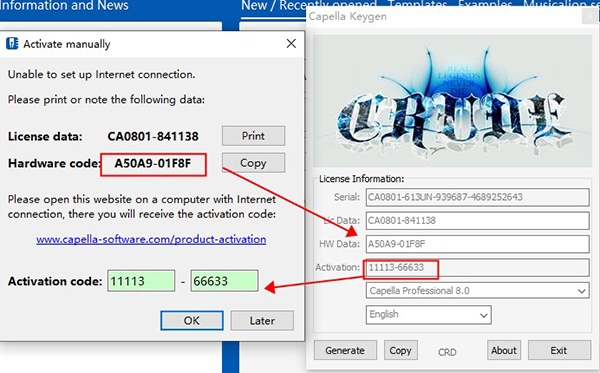Select the Activation field showing 11113-66633
The width and height of the screenshot is (600, 373).
click(x=477, y=267)
